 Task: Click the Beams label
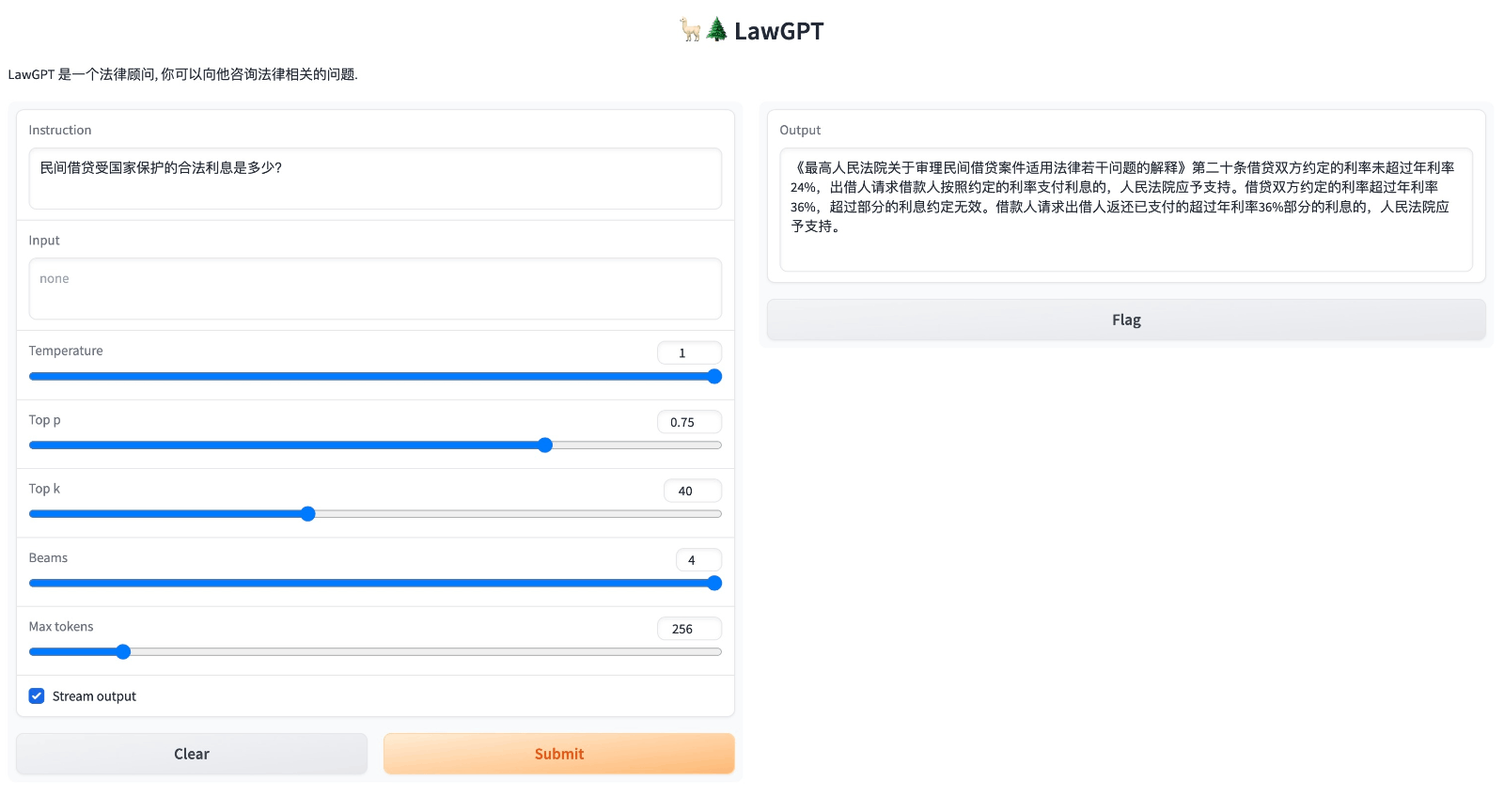tap(48, 557)
